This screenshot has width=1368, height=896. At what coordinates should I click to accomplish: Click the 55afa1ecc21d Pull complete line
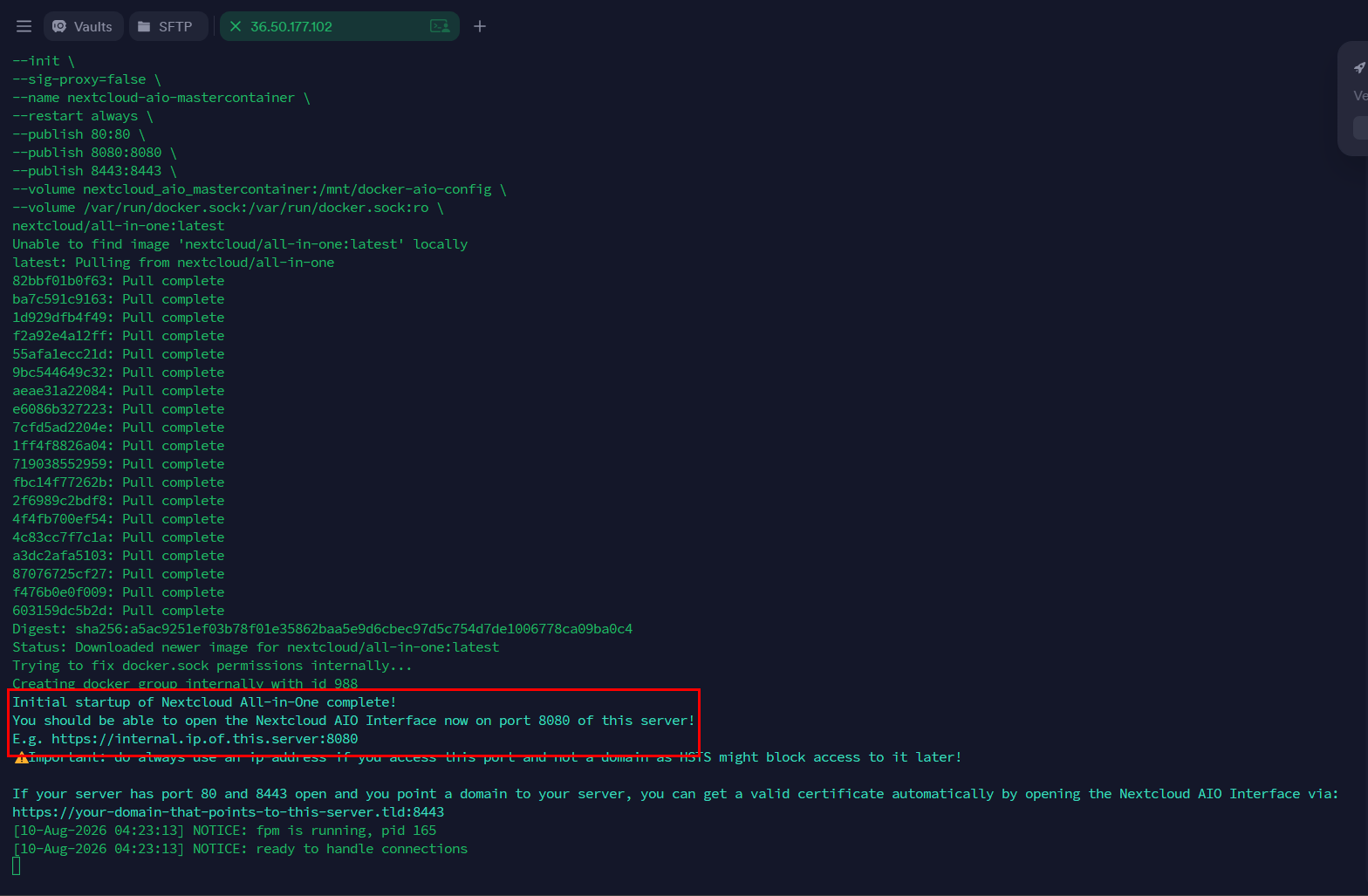[x=118, y=354]
